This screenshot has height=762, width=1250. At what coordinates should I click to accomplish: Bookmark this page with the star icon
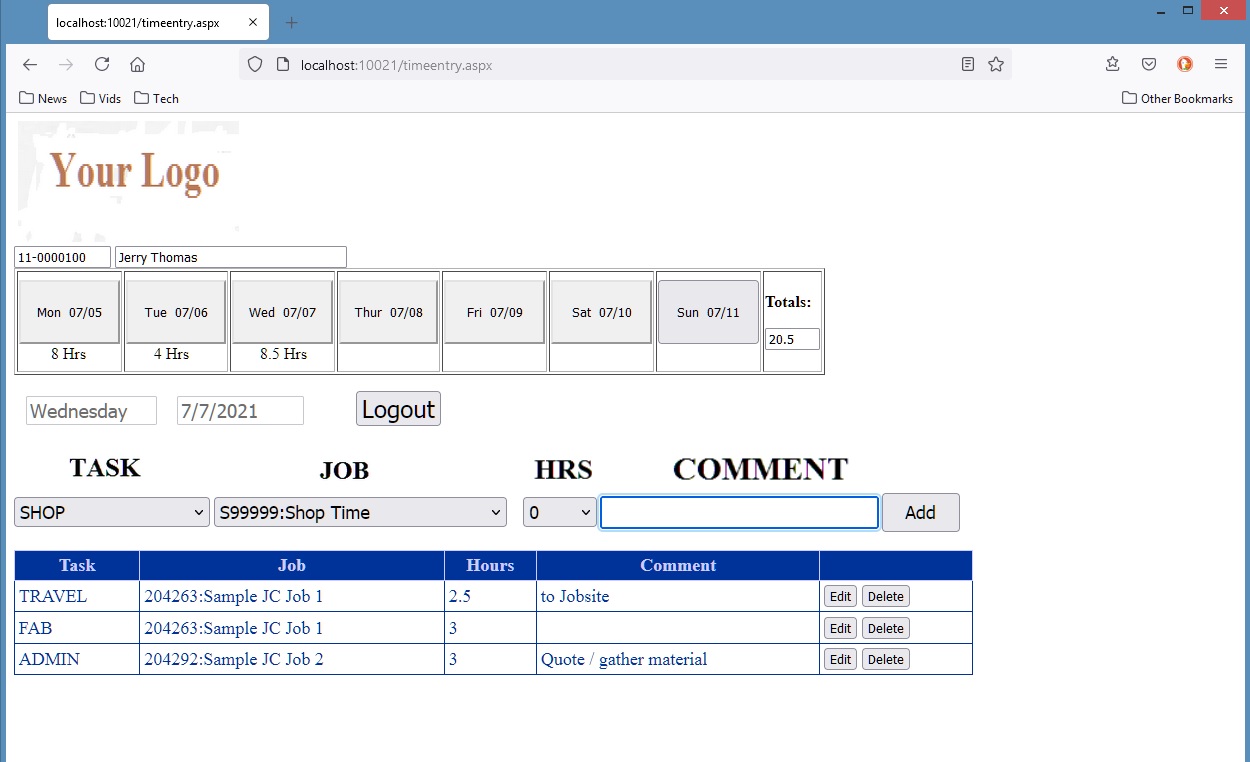tap(996, 64)
